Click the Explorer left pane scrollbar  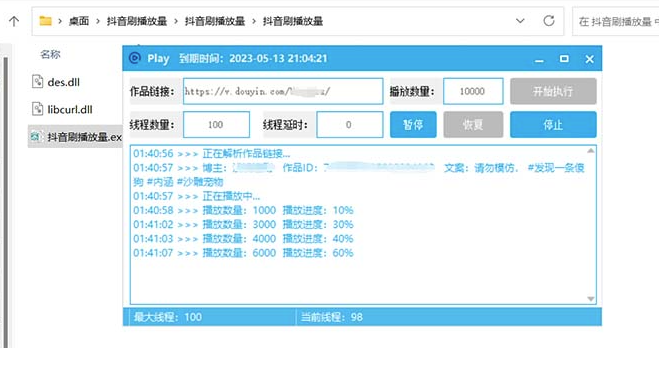pyautogui.click(x=6, y=202)
